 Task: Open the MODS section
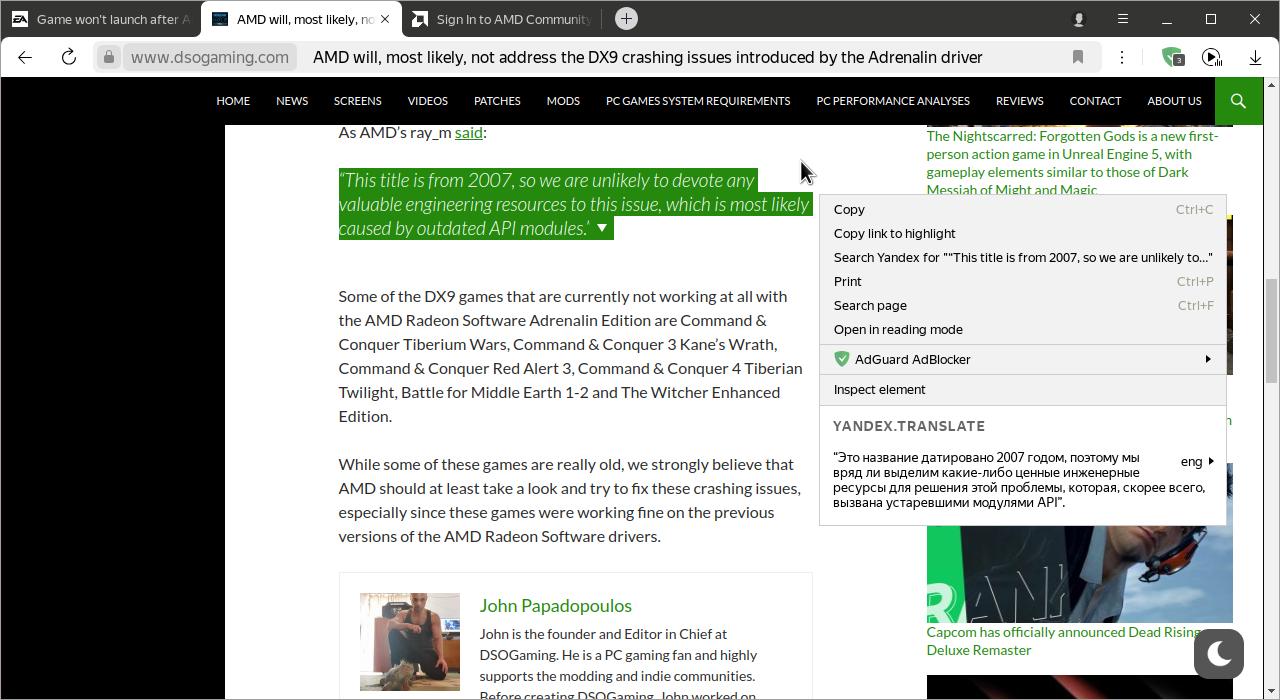point(563,101)
